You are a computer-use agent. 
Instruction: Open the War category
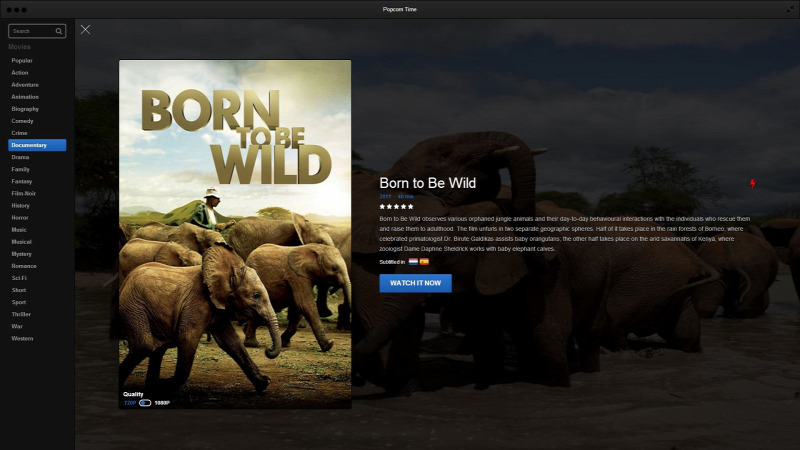(17, 326)
